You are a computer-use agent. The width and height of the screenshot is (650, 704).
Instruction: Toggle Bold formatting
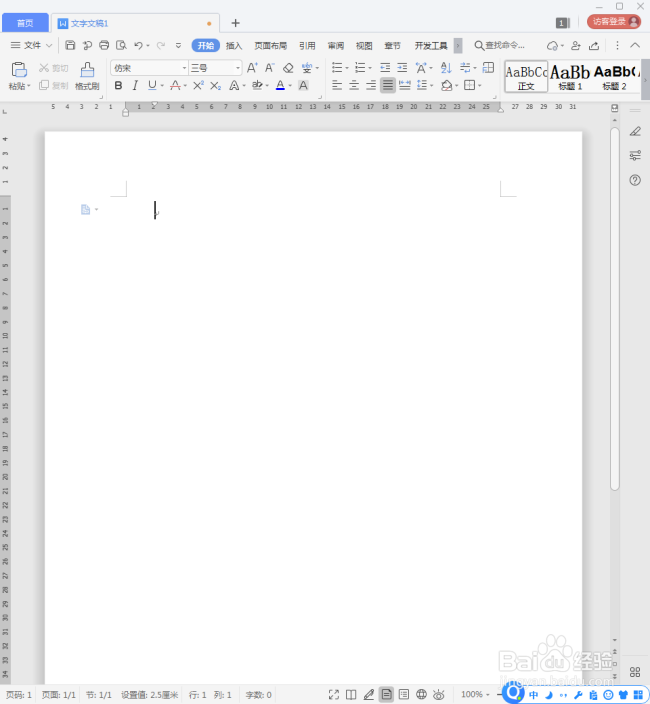[x=118, y=85]
